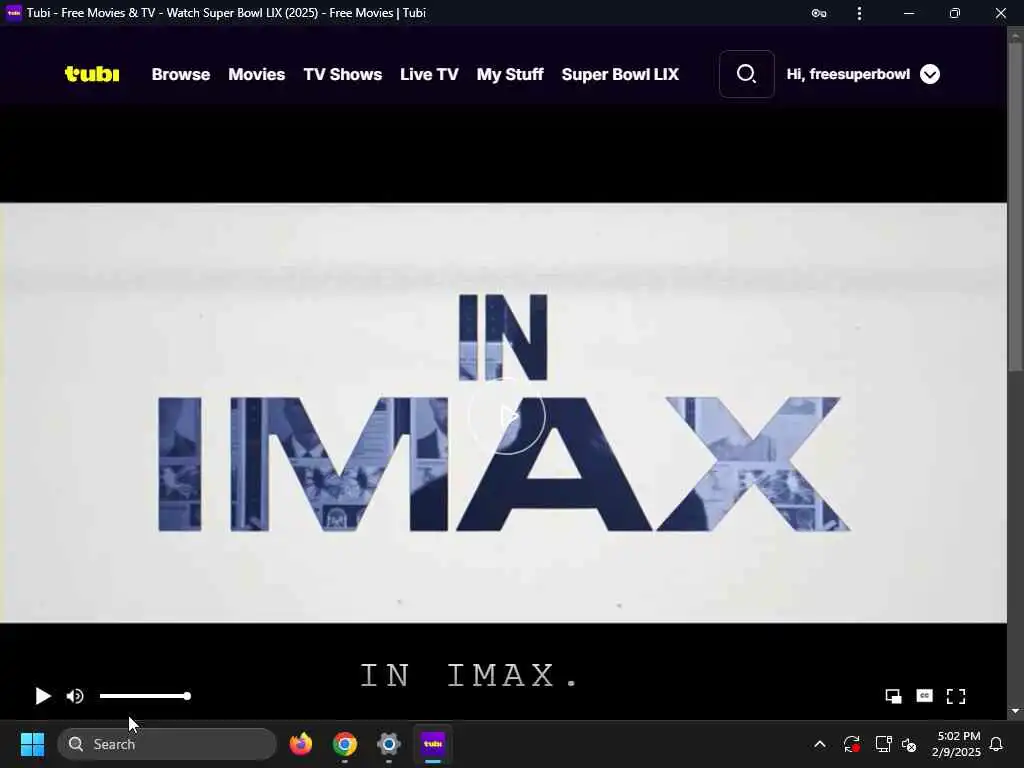The width and height of the screenshot is (1024, 768).
Task: Restore down the Tubi window
Action: (x=955, y=13)
